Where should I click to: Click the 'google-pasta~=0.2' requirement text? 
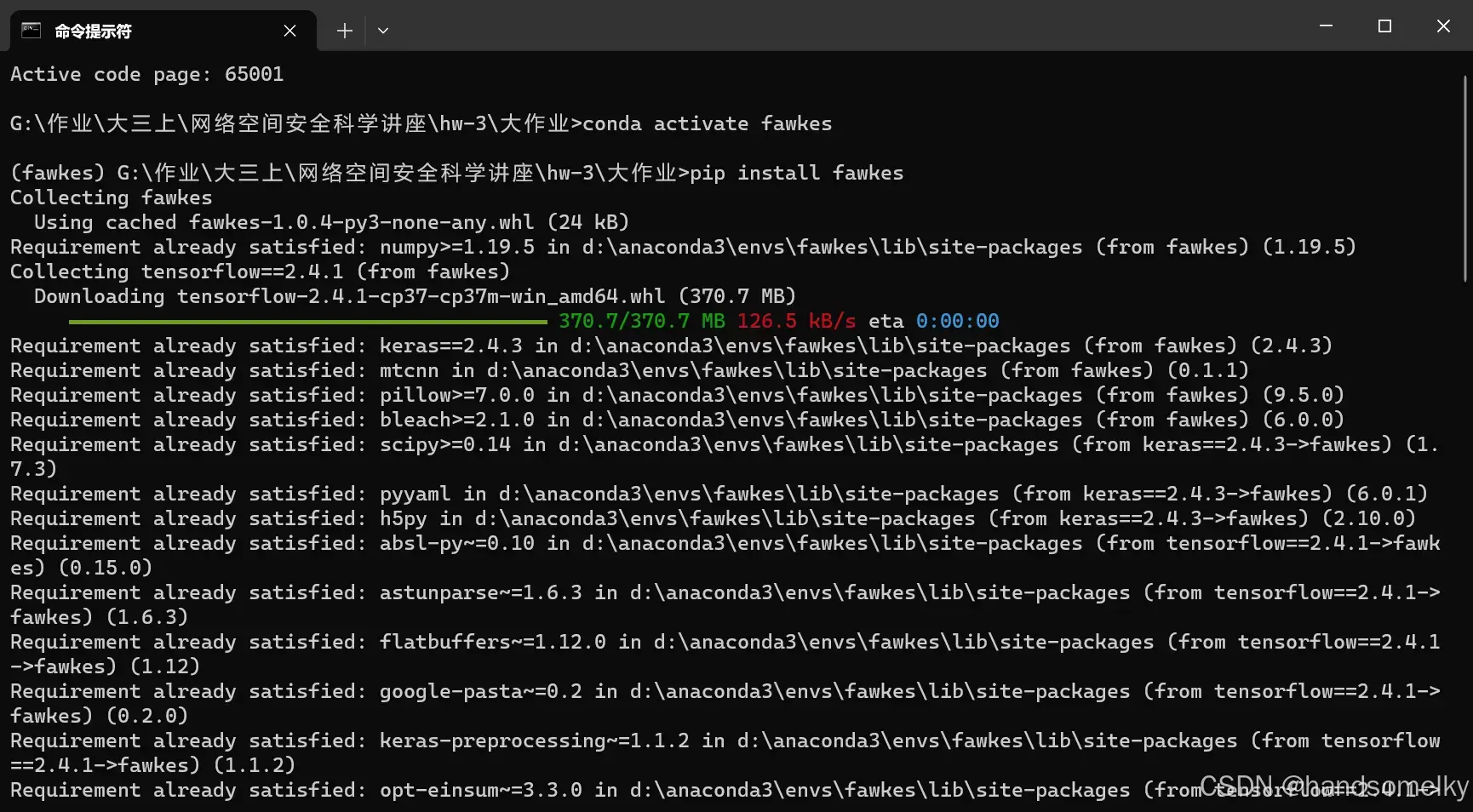[481, 691]
